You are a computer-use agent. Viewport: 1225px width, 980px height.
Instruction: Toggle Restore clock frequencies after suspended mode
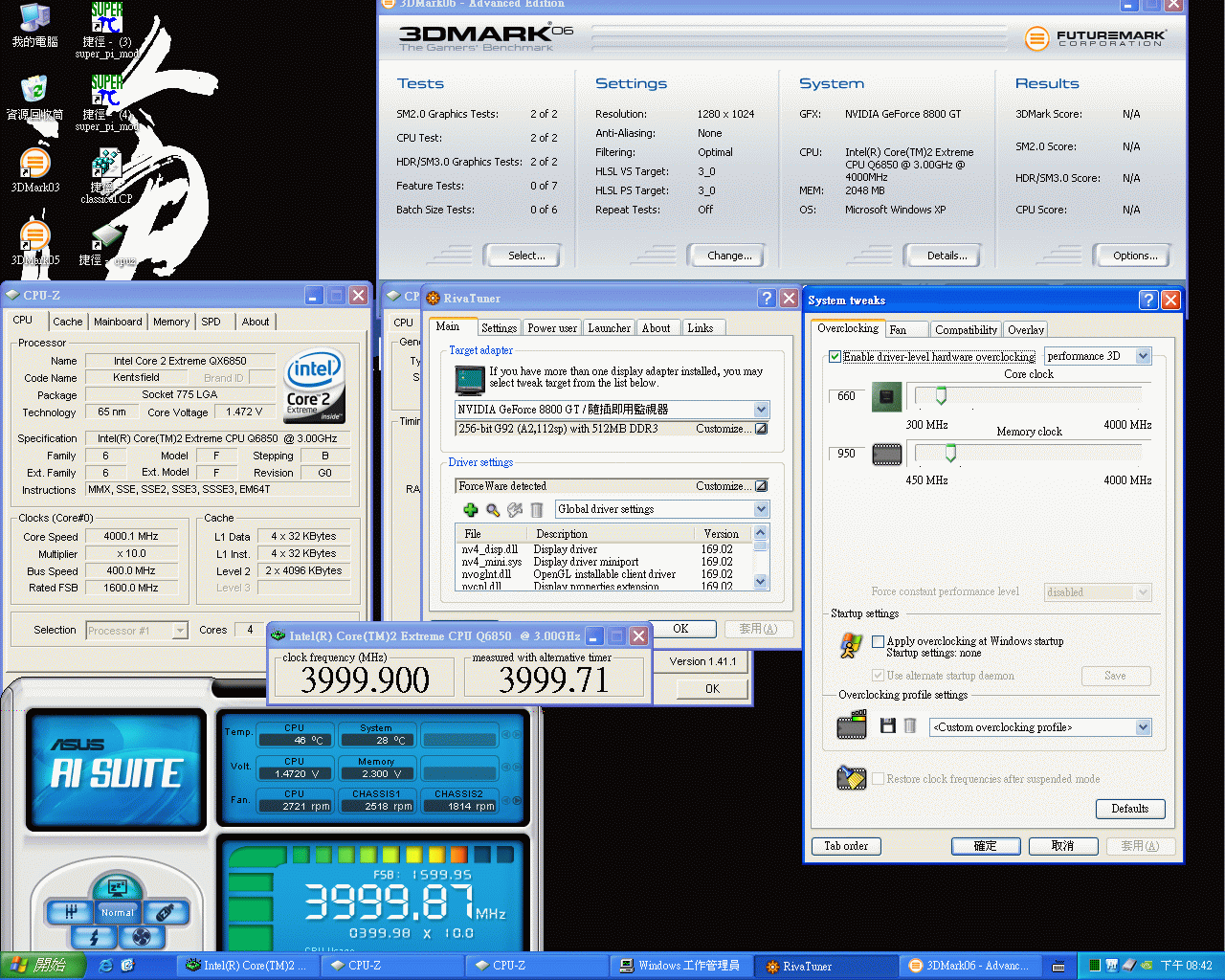(x=878, y=779)
